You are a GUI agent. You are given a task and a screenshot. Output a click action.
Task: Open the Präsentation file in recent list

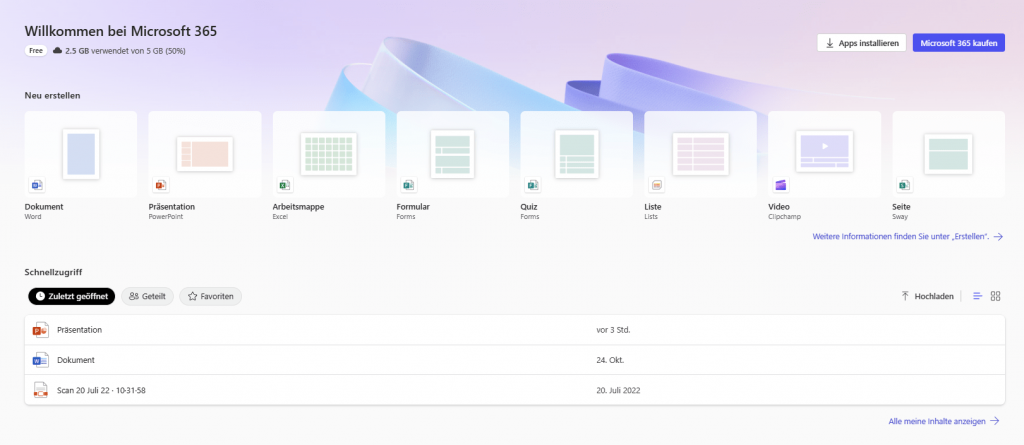pos(515,330)
